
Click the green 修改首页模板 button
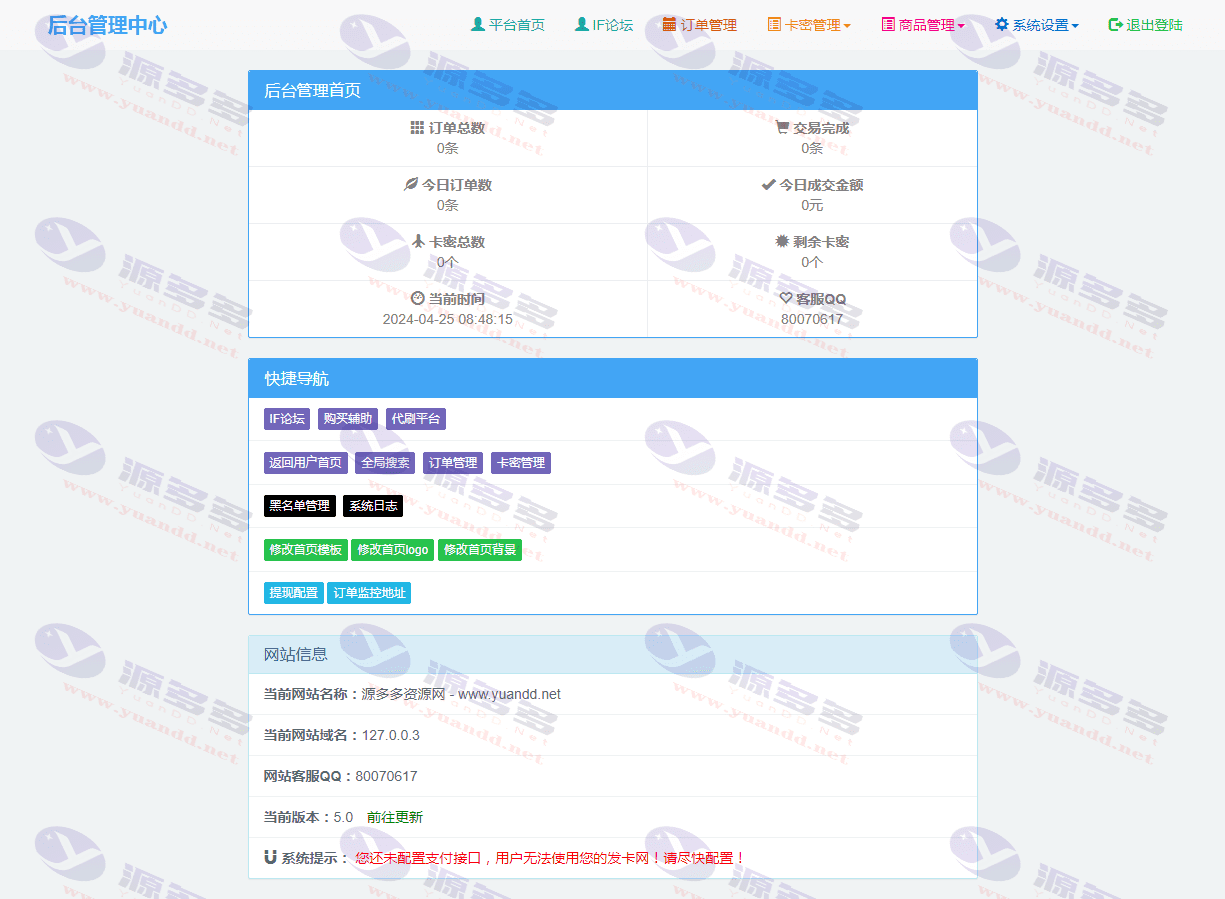click(306, 550)
